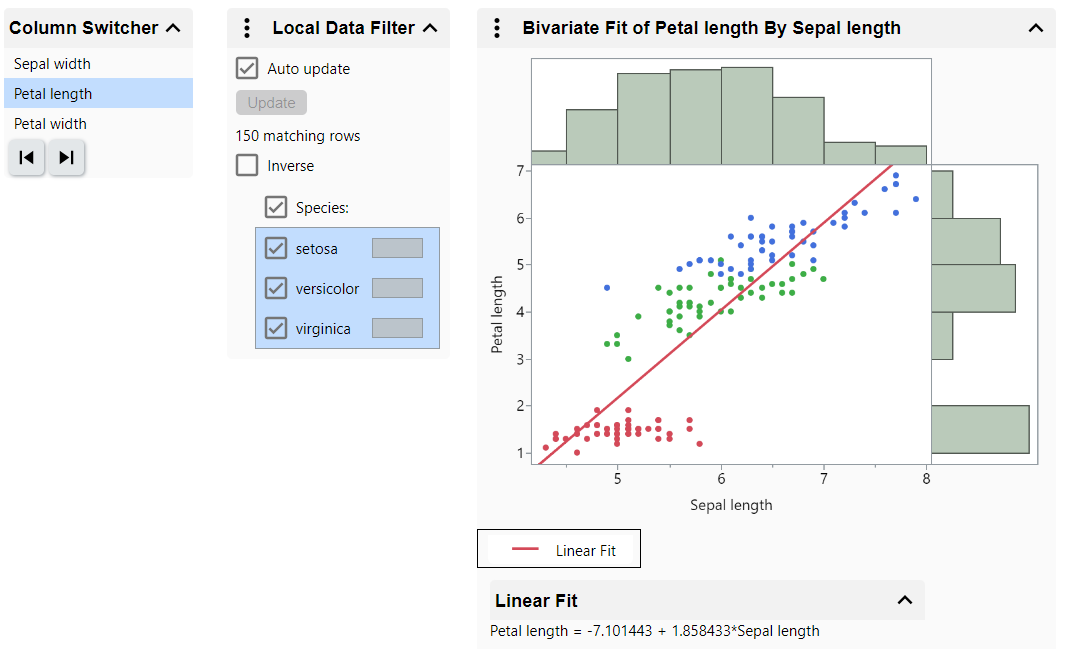
Task: Click the Linear Fit legend entry
Action: click(559, 550)
